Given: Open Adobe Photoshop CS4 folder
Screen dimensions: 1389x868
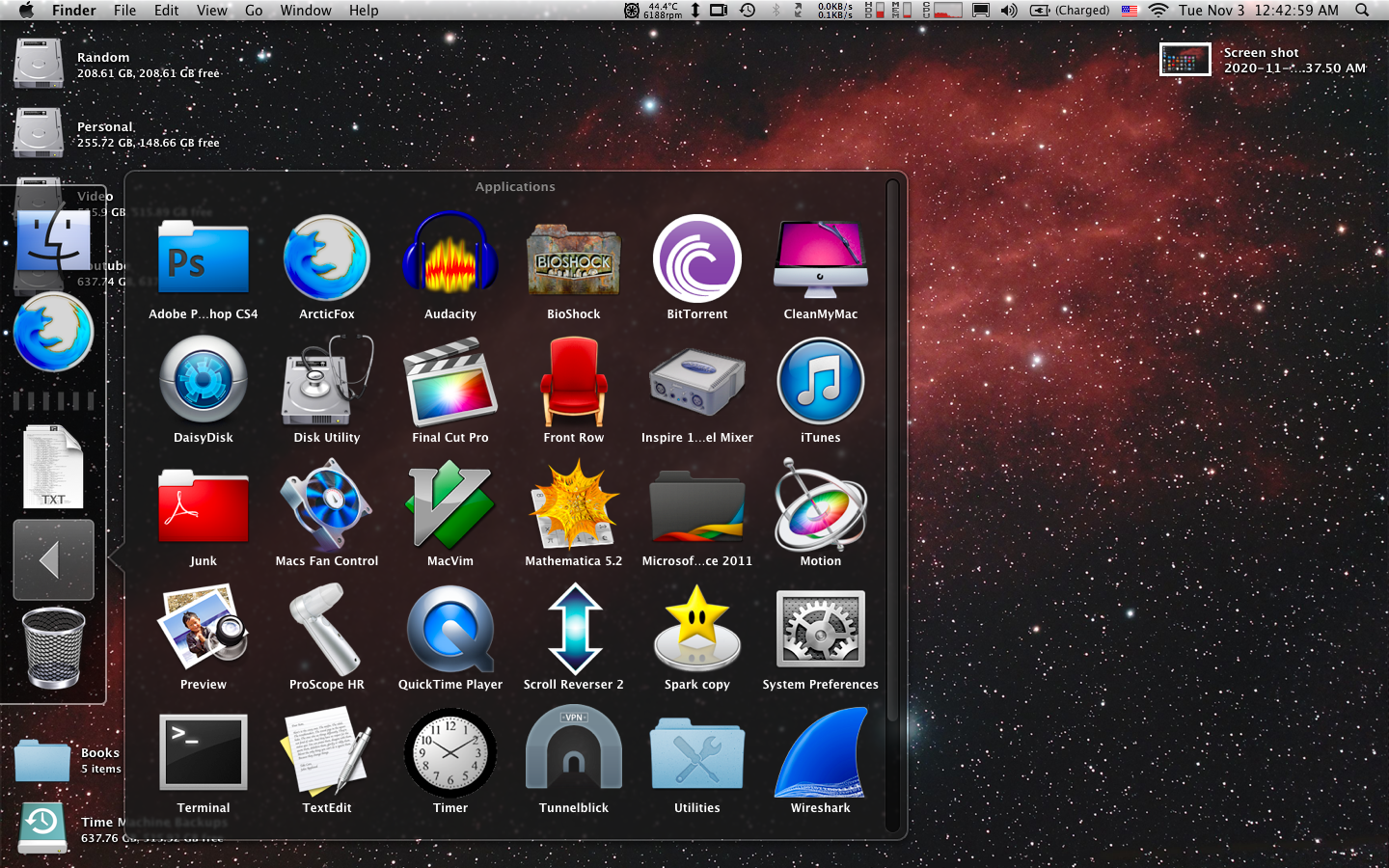Looking at the screenshot, I should coord(204,258).
